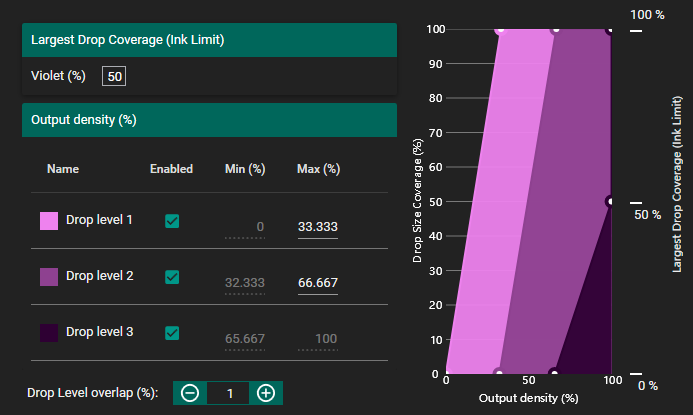Decrease the Drop Level overlap with minus button
Image resolution: width=693 pixels, height=415 pixels.
190,393
